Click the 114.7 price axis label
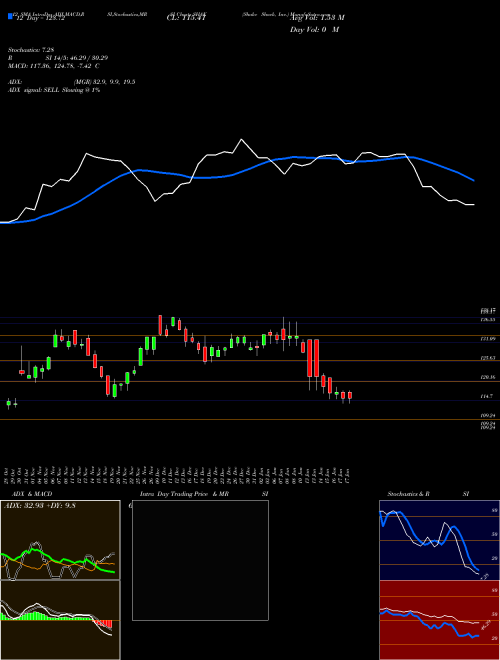 [487, 397]
